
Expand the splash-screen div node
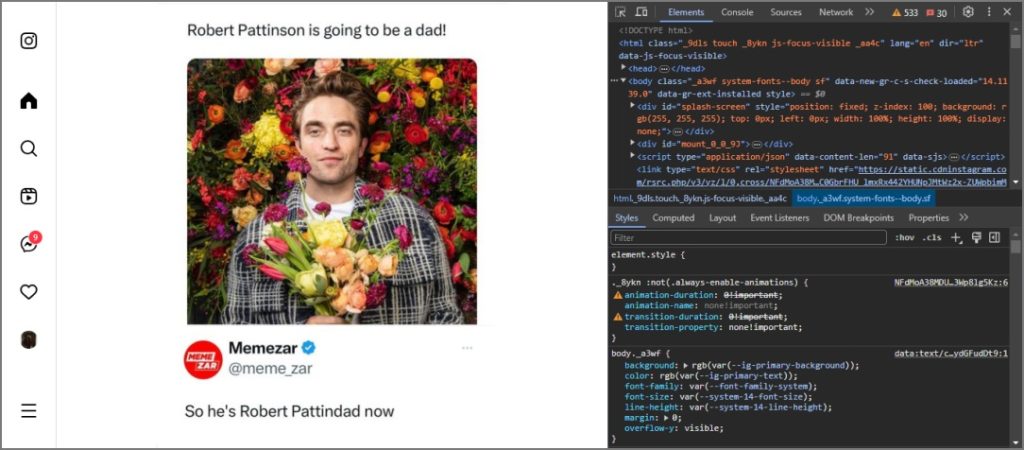(x=632, y=105)
